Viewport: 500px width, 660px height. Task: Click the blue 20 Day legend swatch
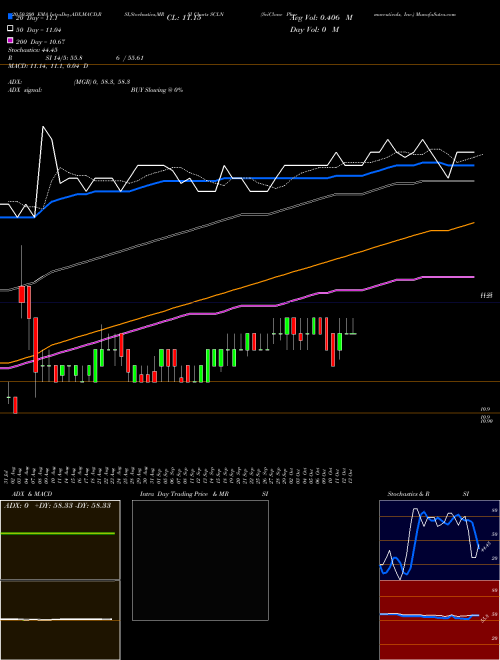[x=11, y=17]
